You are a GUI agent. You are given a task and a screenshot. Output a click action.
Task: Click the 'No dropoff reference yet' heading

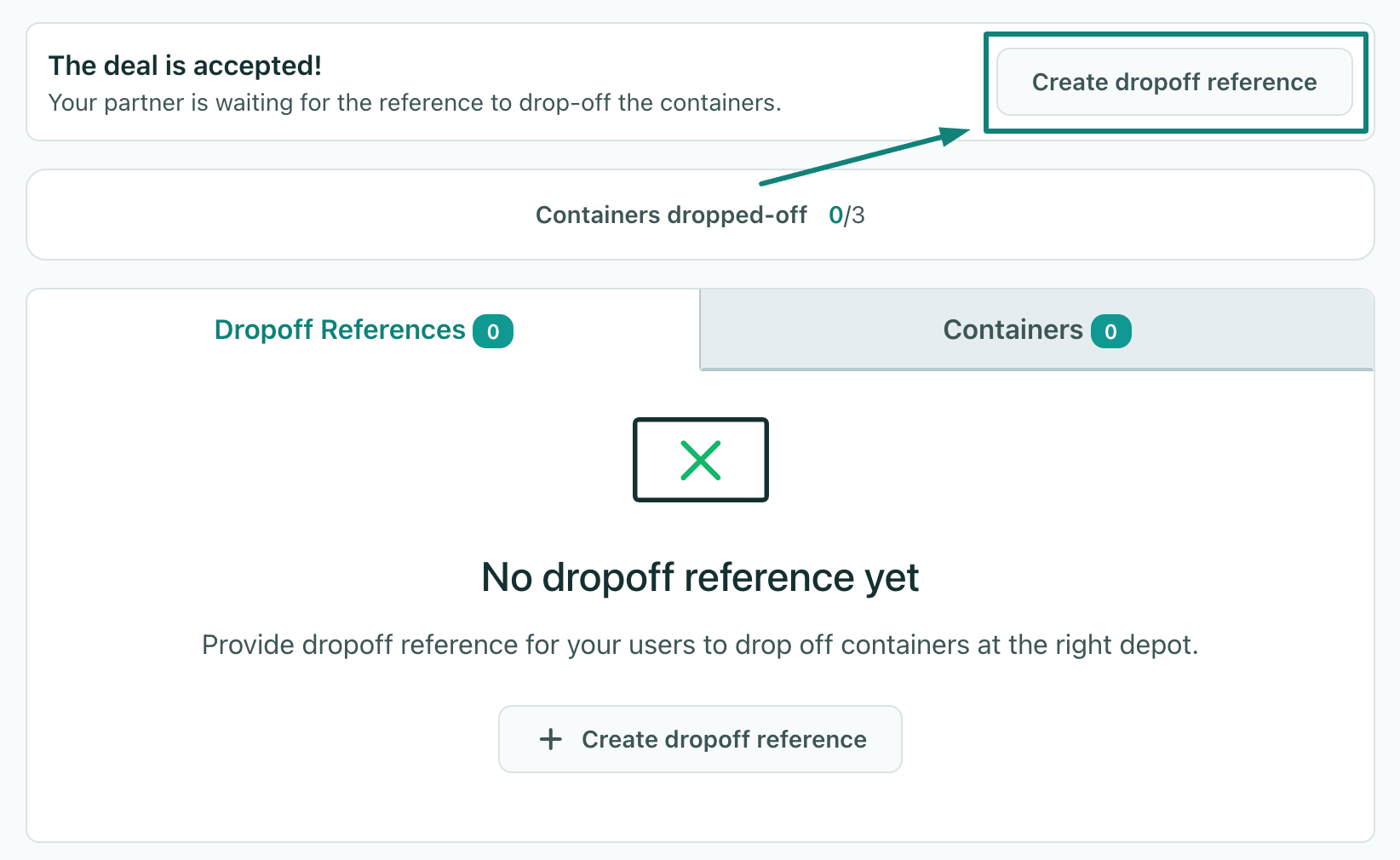700,577
